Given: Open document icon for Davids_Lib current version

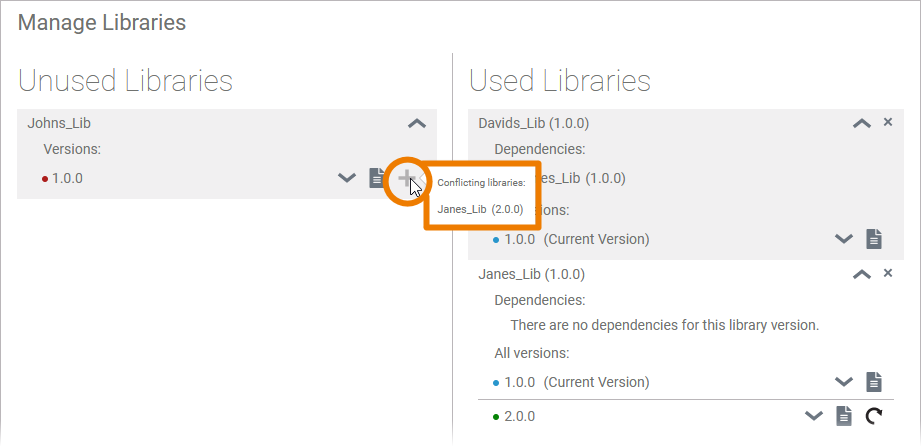Looking at the screenshot, I should (874, 239).
